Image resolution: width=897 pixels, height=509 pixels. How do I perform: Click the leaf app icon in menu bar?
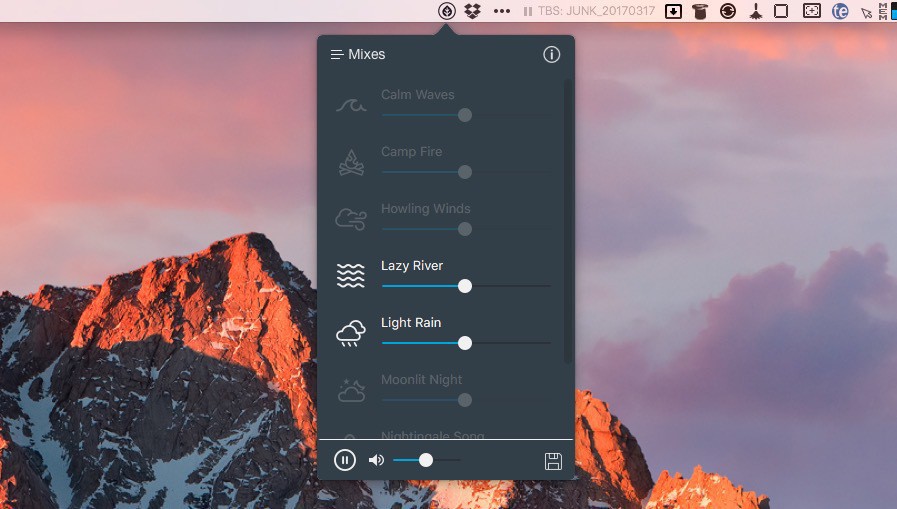click(x=447, y=11)
